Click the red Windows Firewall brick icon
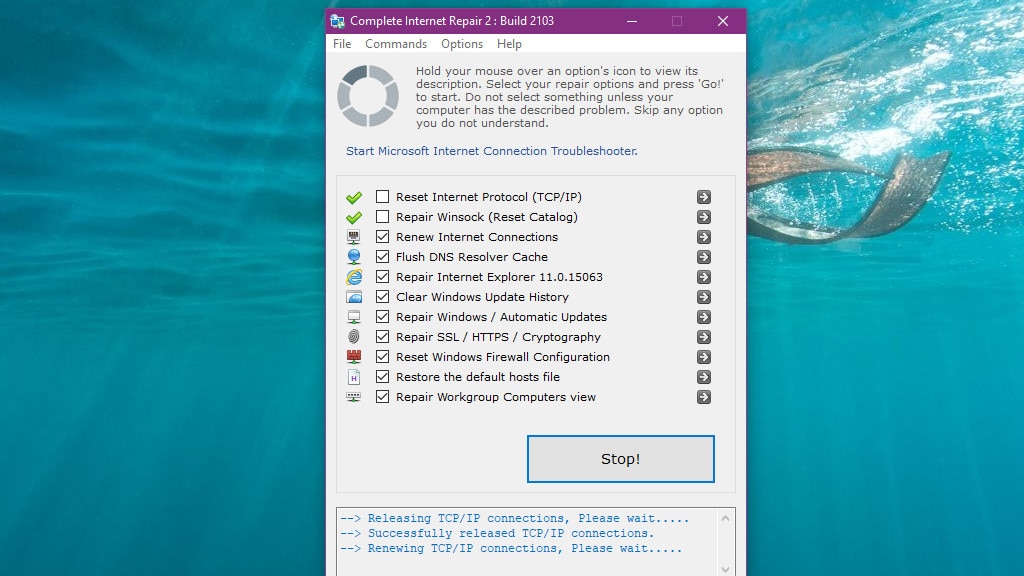 point(355,357)
